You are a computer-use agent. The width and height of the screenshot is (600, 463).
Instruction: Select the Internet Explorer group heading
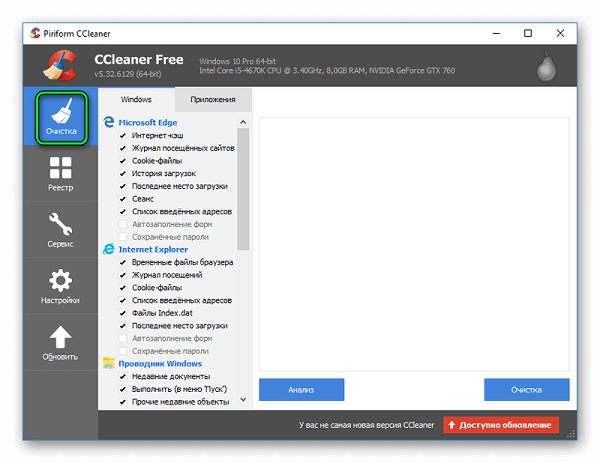tap(153, 249)
